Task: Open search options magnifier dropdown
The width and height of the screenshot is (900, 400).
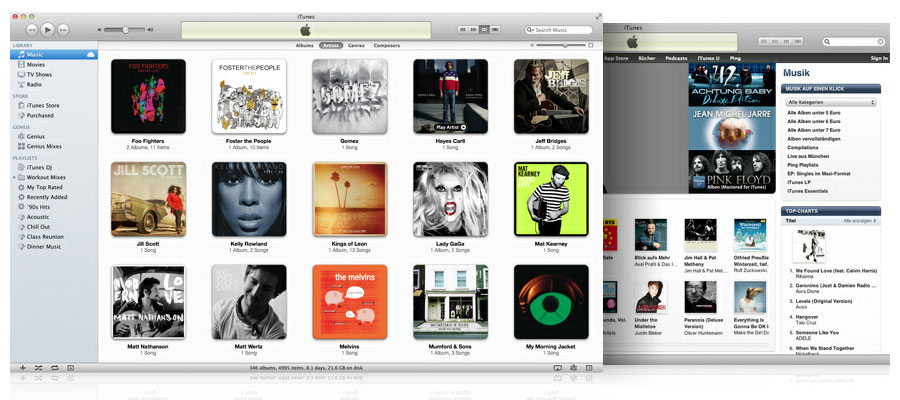Action: click(530, 29)
